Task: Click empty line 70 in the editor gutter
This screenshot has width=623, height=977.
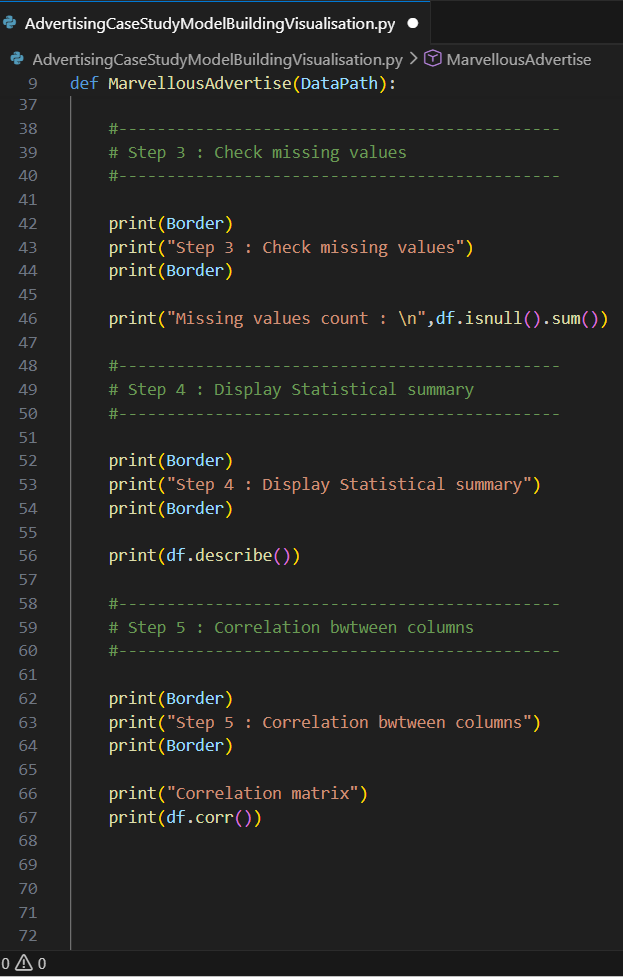Action: tap(27, 889)
